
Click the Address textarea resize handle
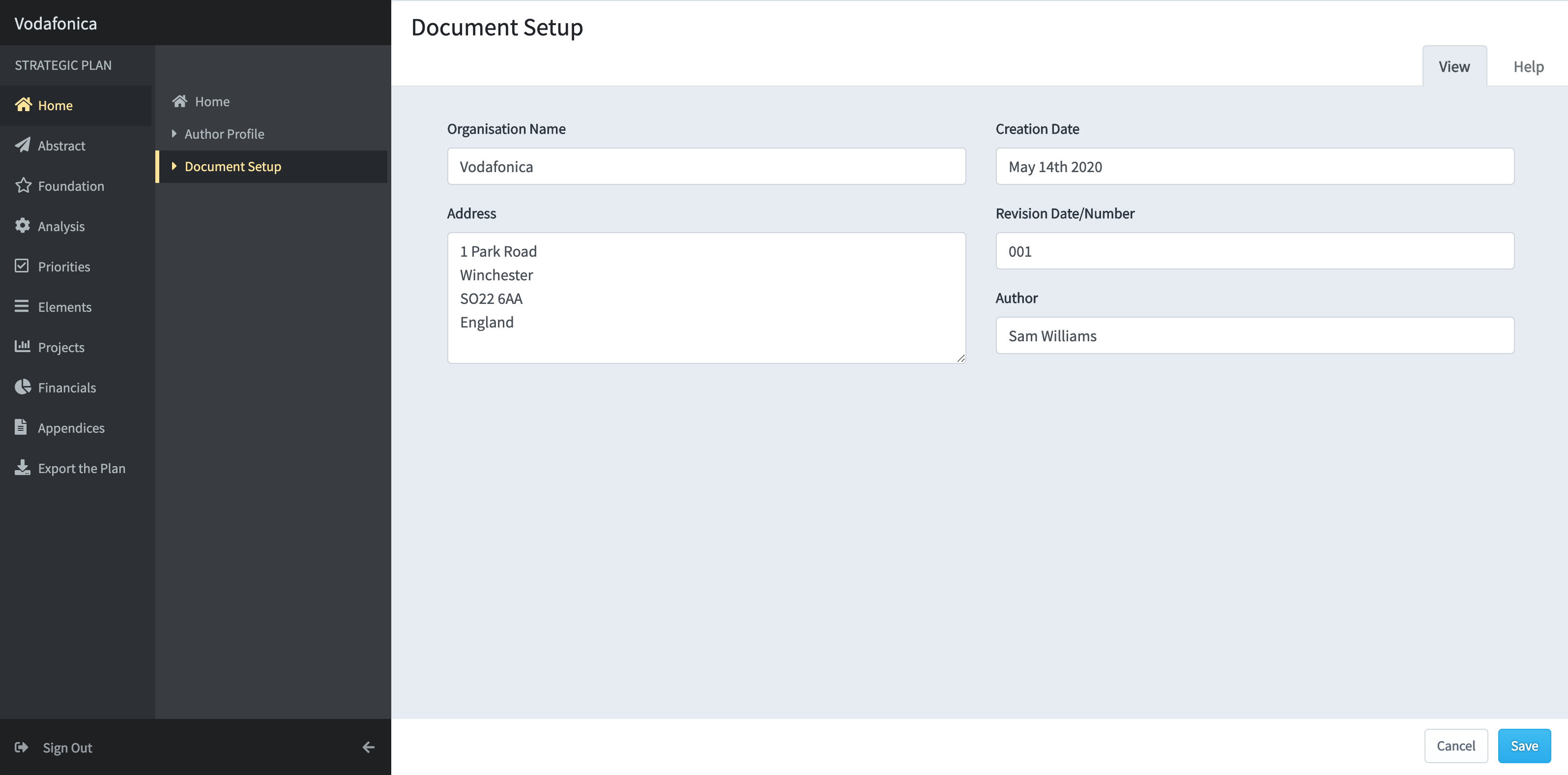tap(960, 358)
